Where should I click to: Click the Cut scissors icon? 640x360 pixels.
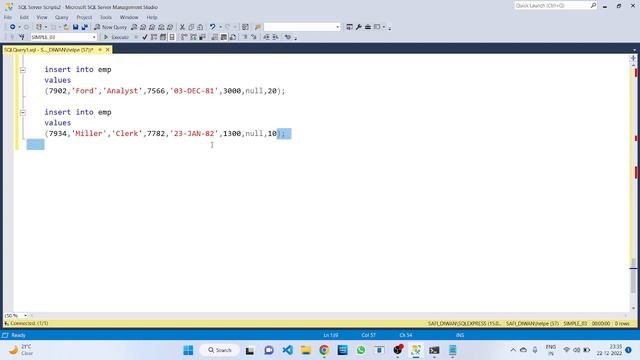click(182, 27)
